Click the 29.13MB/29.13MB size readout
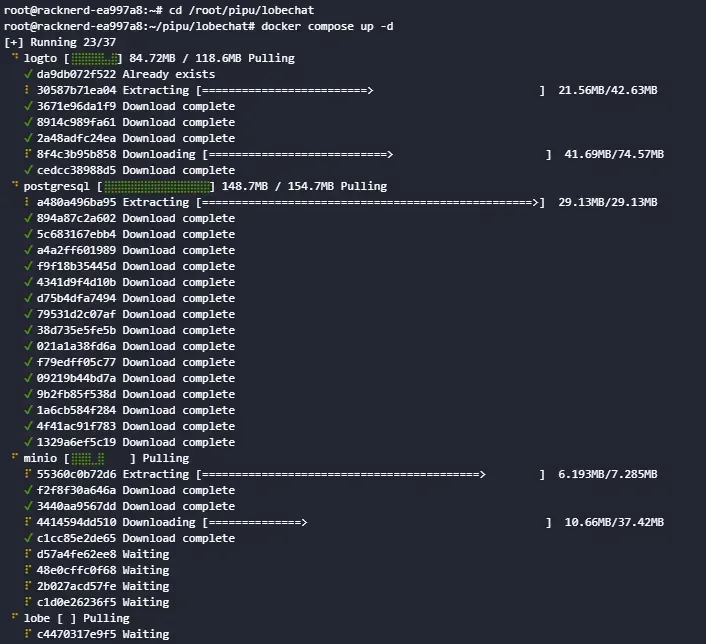The image size is (706, 644). click(608, 202)
